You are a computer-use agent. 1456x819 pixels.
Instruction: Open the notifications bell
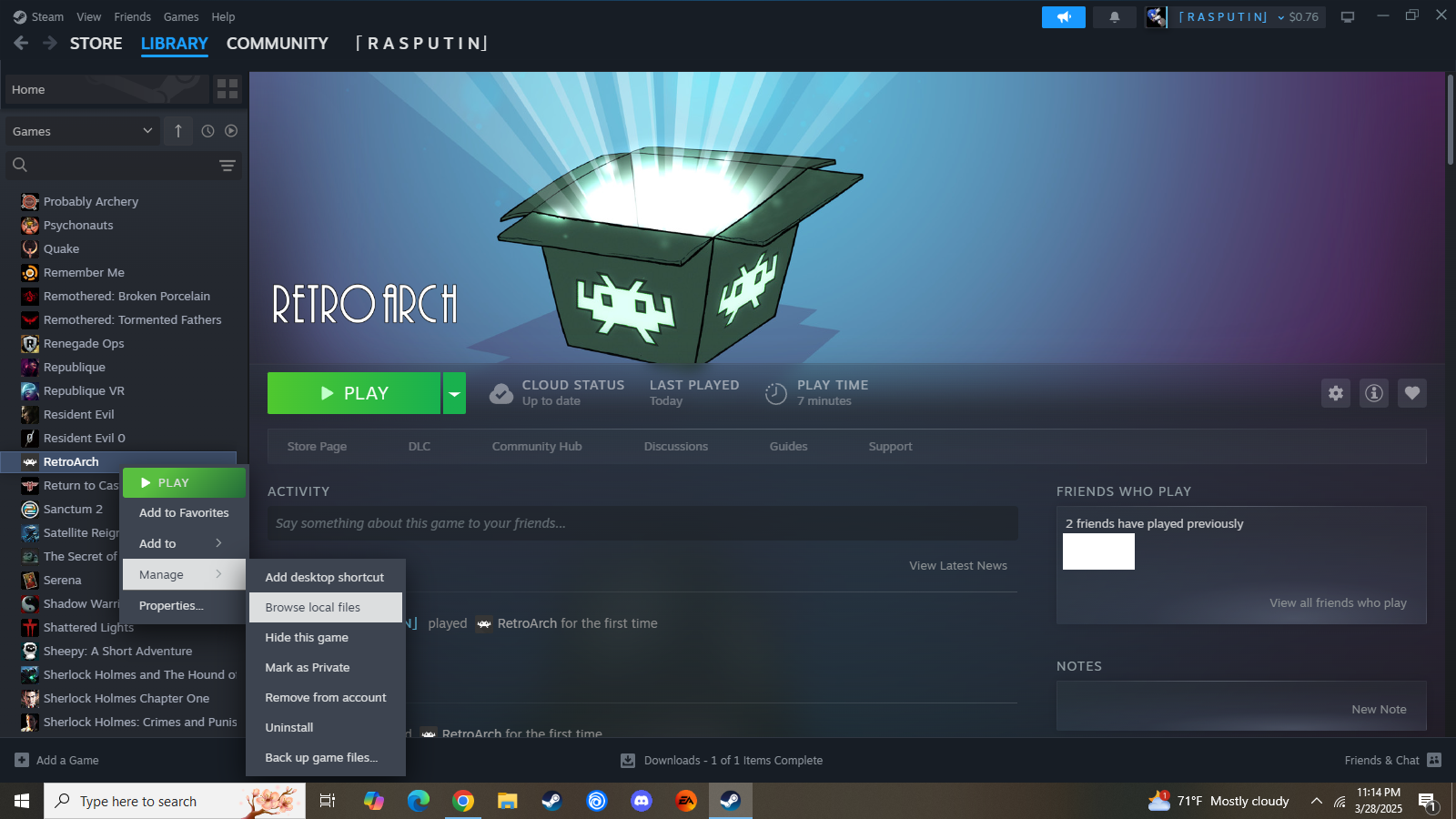[x=1114, y=17]
